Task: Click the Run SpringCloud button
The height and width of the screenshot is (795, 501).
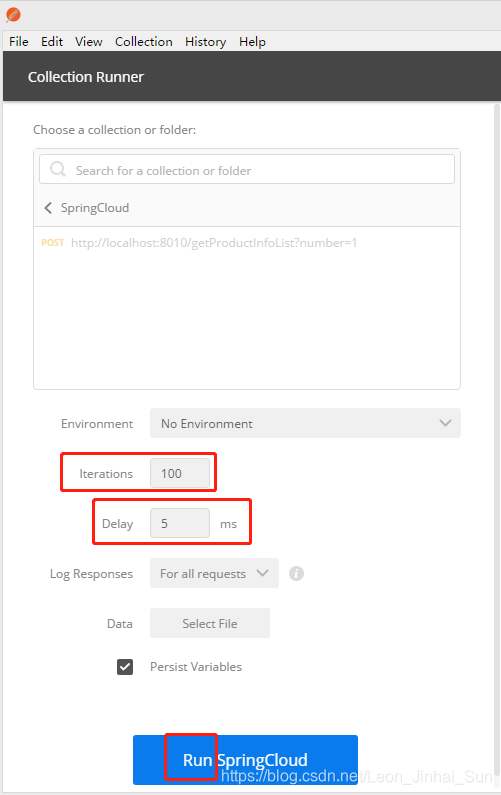Action: (245, 760)
